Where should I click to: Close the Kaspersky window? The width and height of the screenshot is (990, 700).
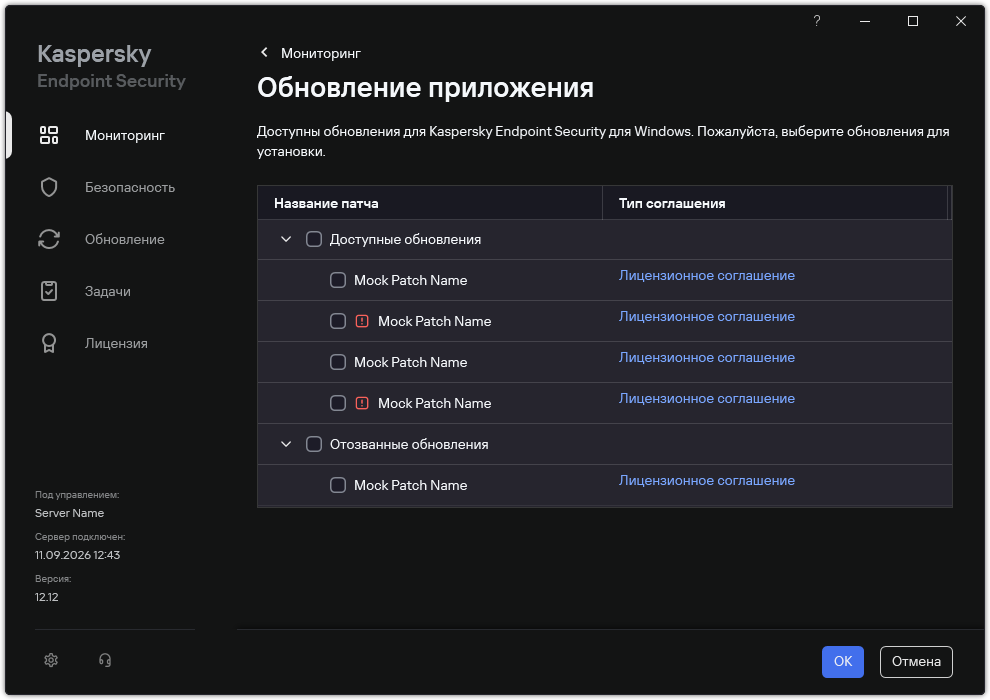(x=960, y=21)
